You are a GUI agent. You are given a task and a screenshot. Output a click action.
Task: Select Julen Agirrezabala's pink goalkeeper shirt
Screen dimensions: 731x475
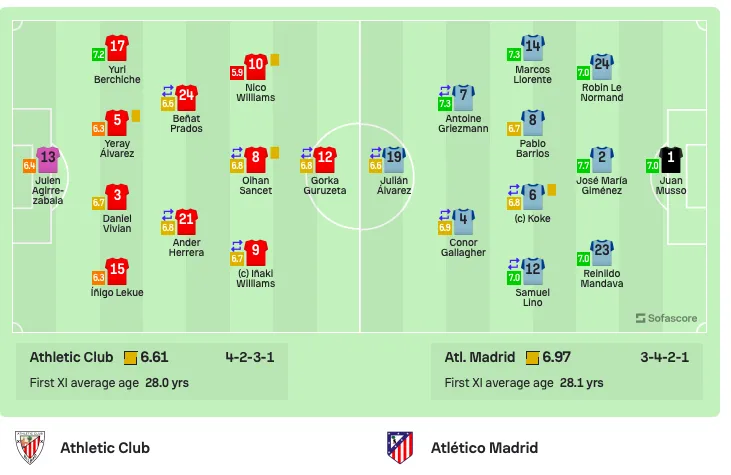coord(48,159)
